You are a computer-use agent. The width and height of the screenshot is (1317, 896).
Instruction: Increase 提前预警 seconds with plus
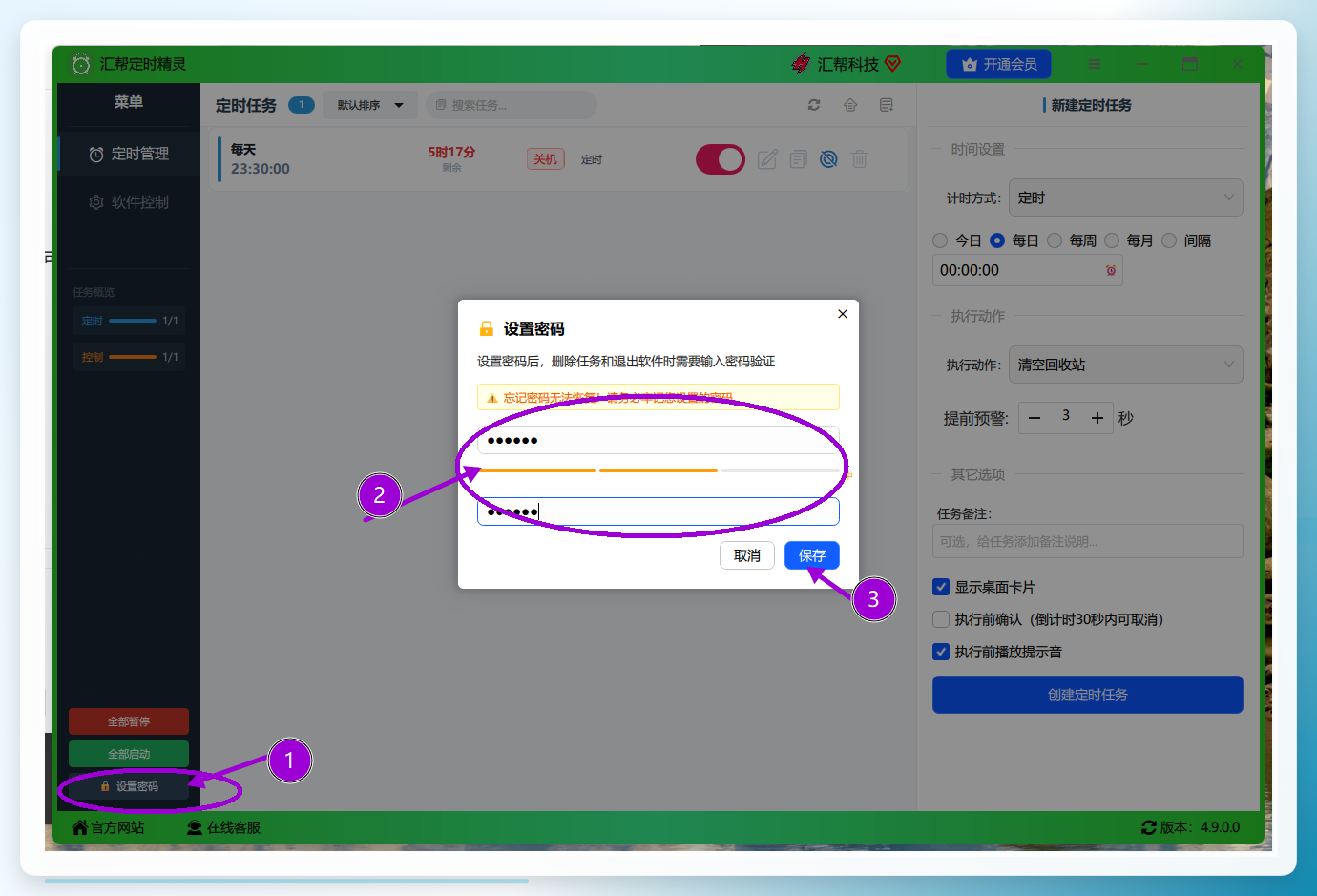point(1097,418)
